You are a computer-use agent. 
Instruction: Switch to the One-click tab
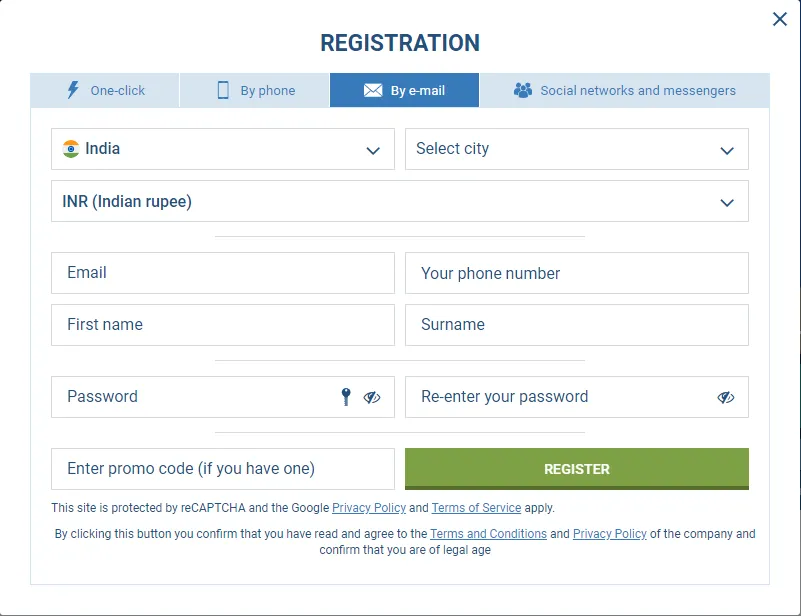tap(105, 90)
